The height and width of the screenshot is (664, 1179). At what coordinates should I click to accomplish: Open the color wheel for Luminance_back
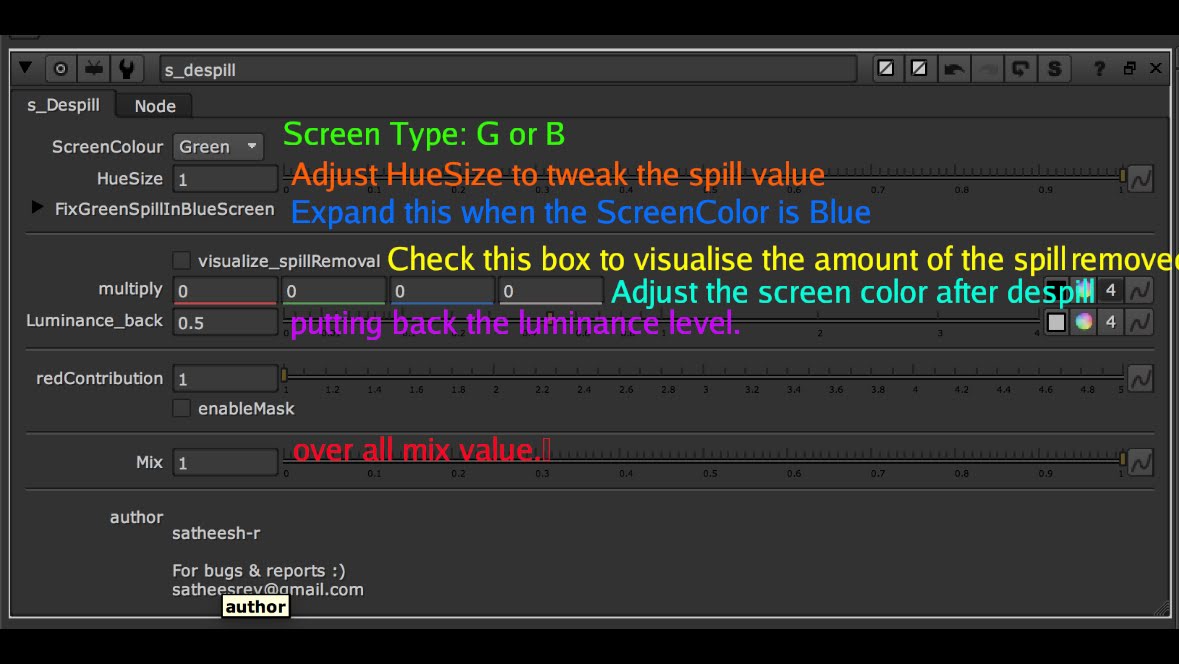pos(1083,322)
